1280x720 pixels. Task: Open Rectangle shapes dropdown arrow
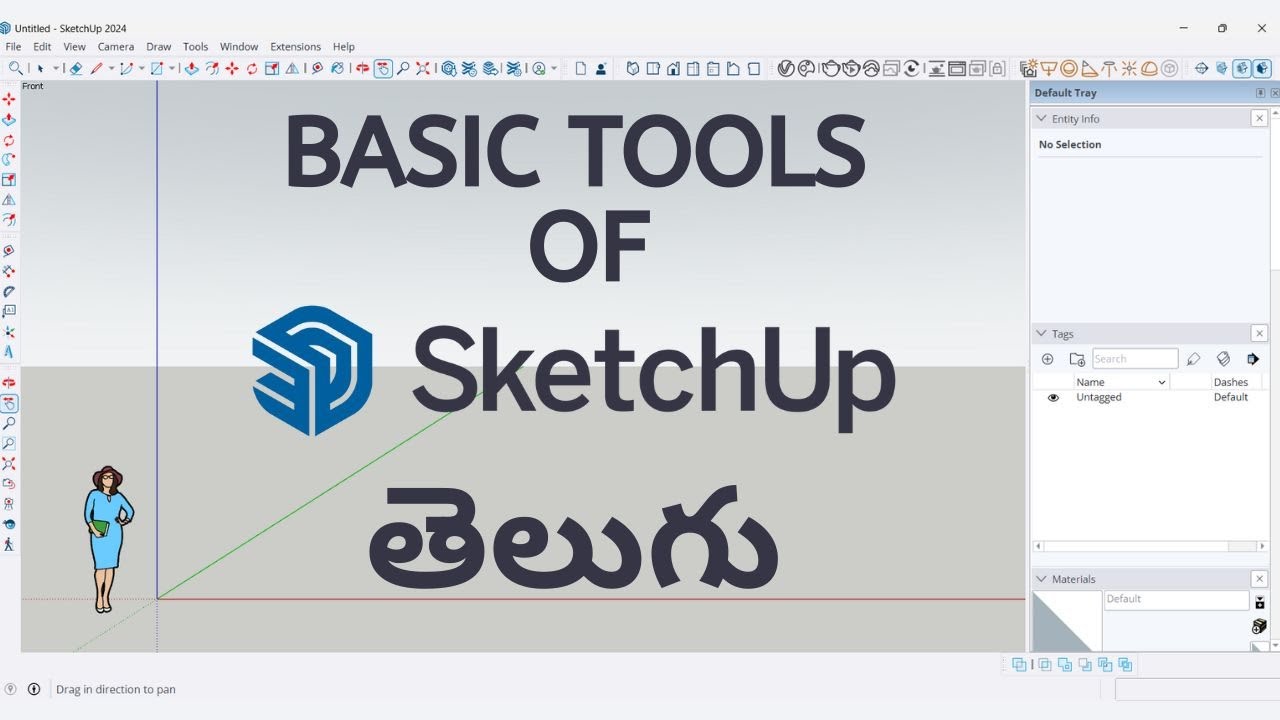point(172,69)
